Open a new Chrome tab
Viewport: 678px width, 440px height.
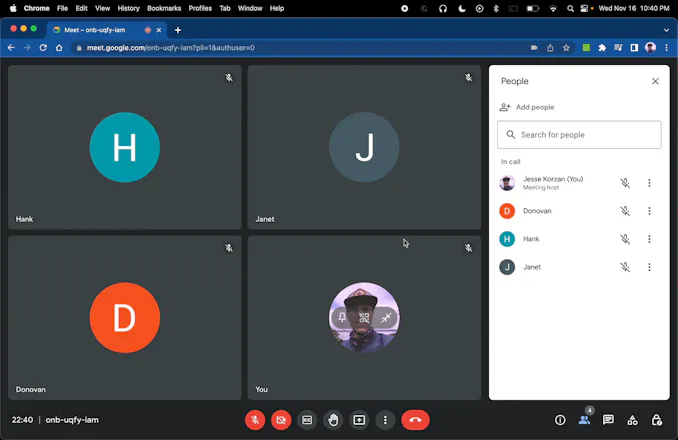(x=178, y=30)
